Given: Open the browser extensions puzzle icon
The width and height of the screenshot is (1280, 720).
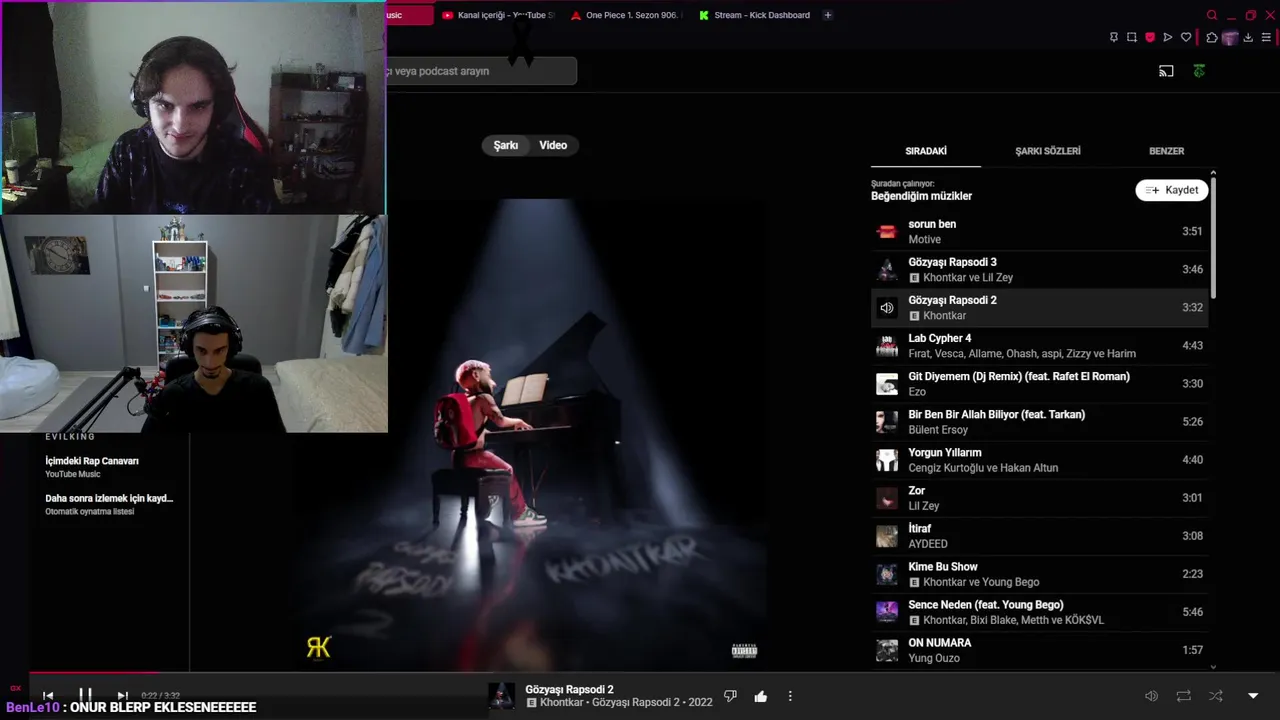Looking at the screenshot, I should [1212, 38].
